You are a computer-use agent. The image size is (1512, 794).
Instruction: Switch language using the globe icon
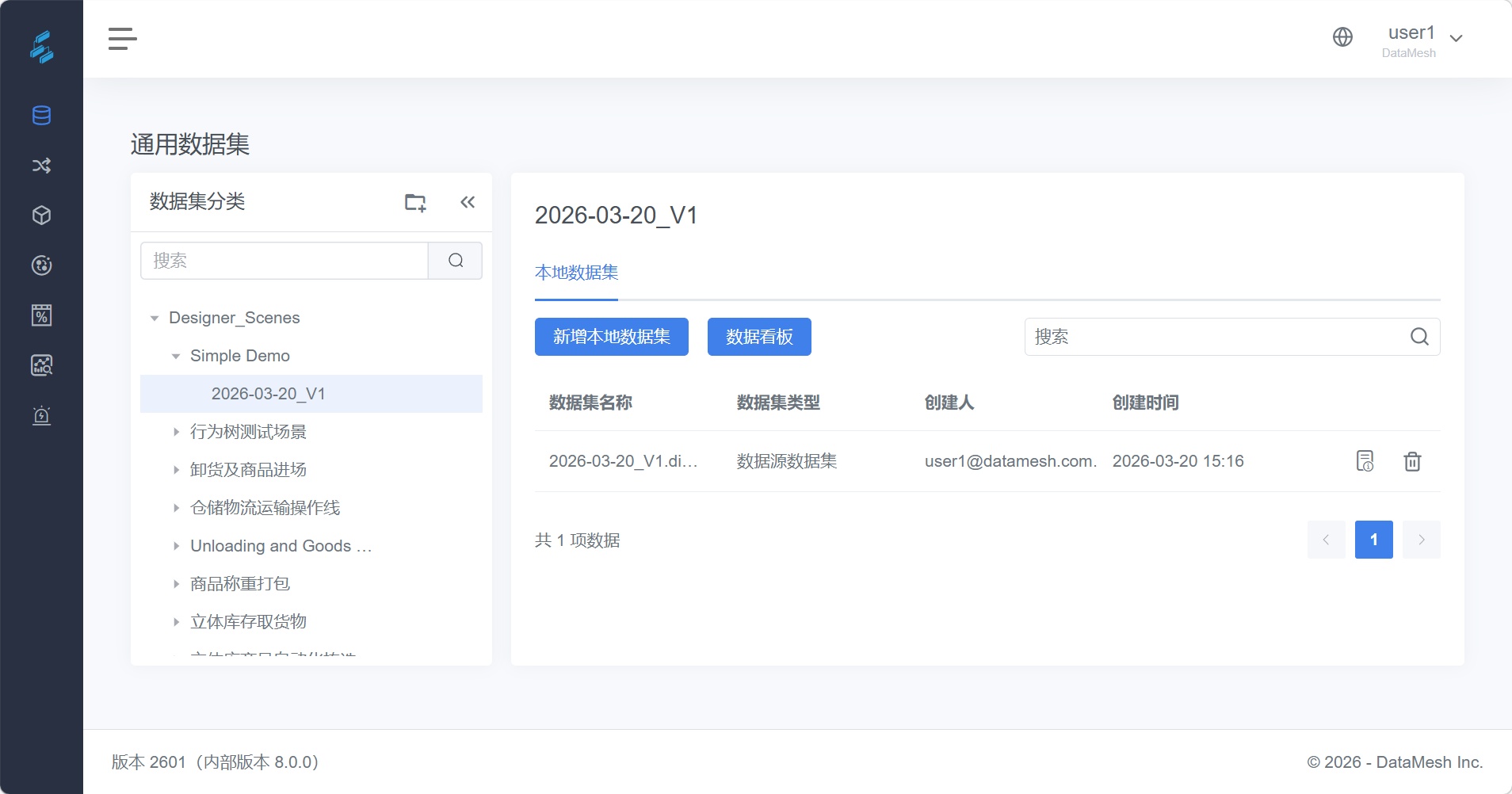(1342, 37)
